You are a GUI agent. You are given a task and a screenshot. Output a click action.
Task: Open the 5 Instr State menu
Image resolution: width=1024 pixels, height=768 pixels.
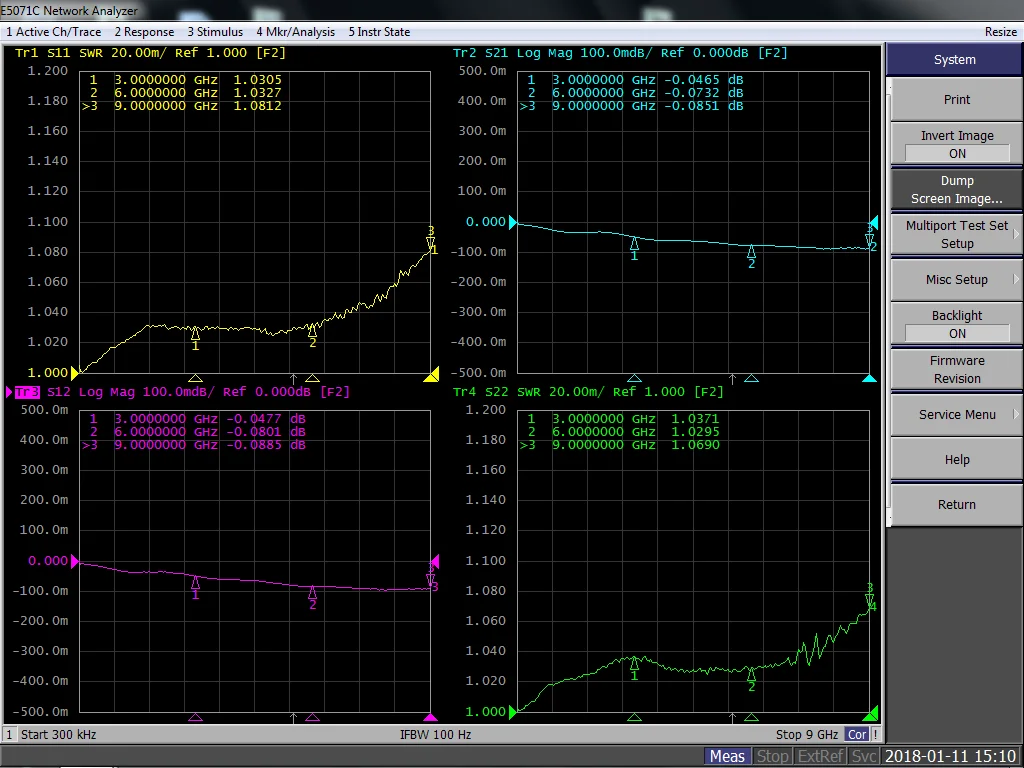coord(379,32)
